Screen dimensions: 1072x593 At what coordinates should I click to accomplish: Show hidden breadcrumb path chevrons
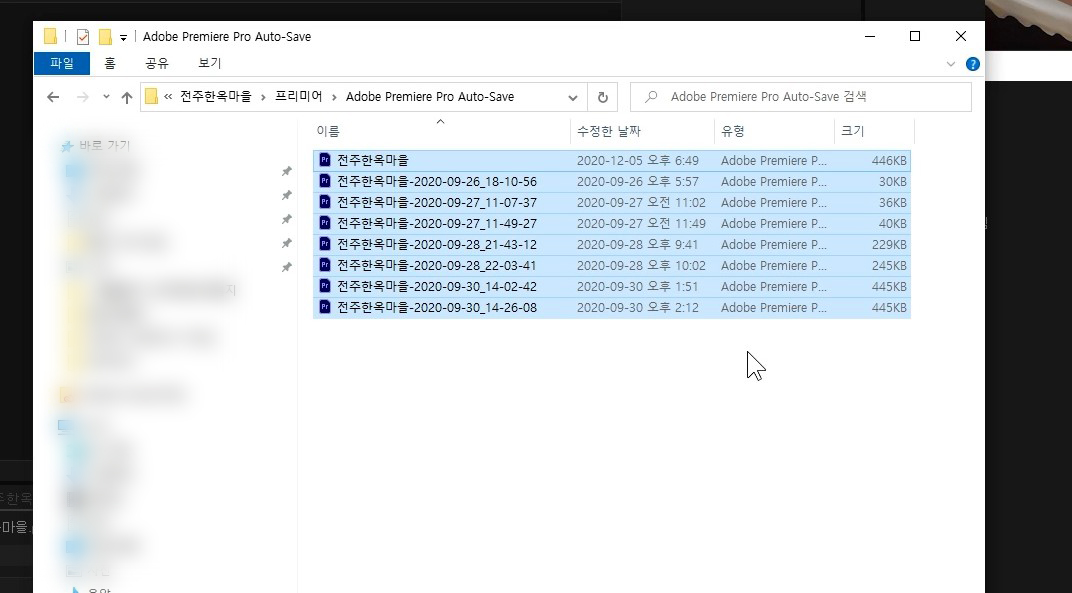click(x=168, y=97)
